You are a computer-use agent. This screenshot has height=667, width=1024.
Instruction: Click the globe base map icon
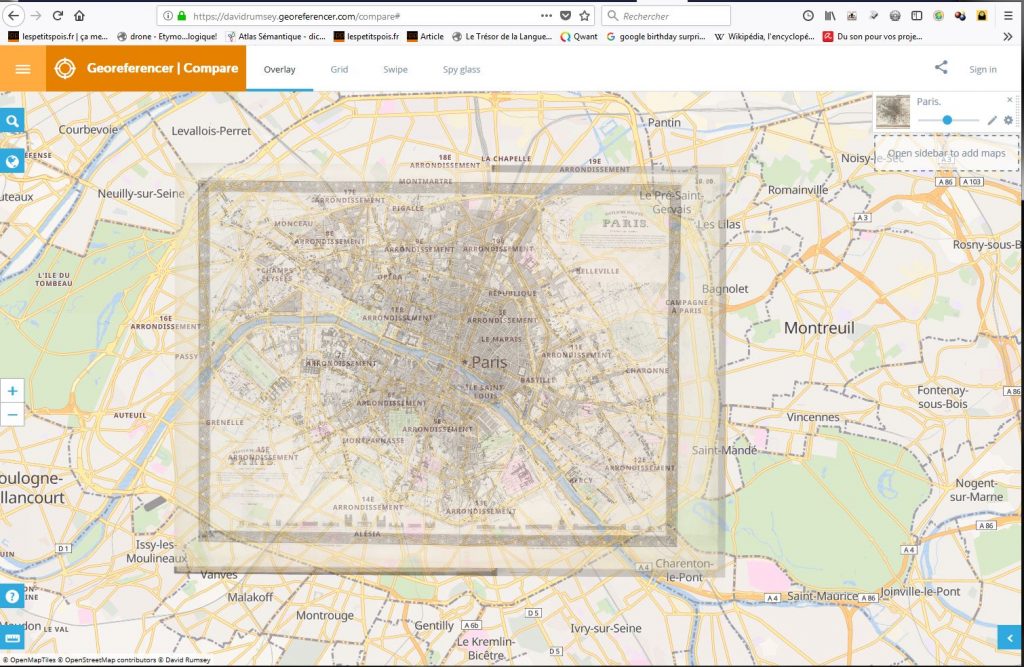(x=12, y=161)
